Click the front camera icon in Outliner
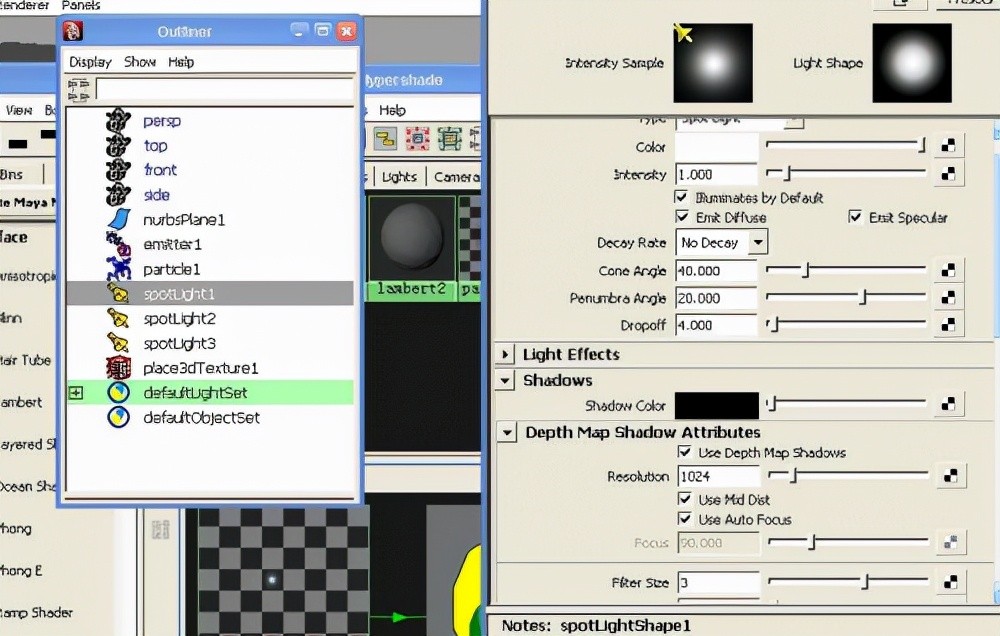The height and width of the screenshot is (636, 1000). tap(118, 170)
